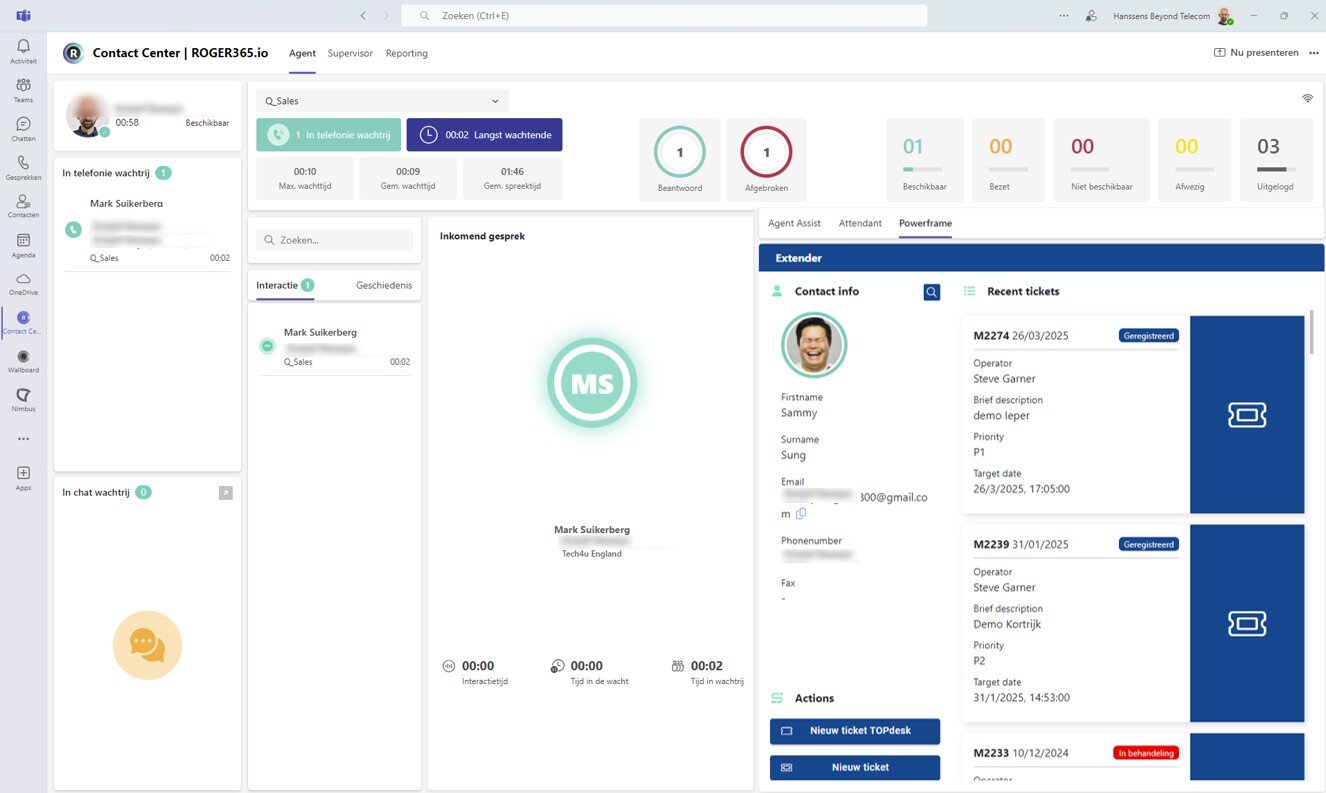Click In telefonie wachtrij button
The image size is (1326, 793).
(x=328, y=135)
